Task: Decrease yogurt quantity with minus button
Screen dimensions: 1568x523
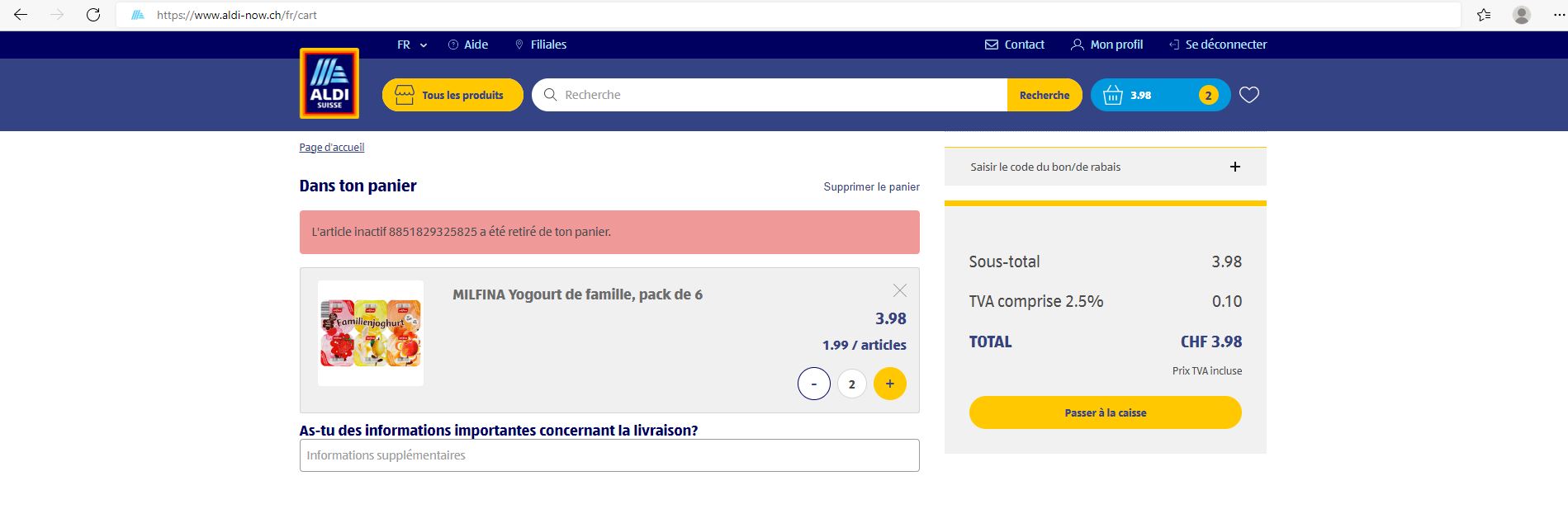Action: point(813,383)
